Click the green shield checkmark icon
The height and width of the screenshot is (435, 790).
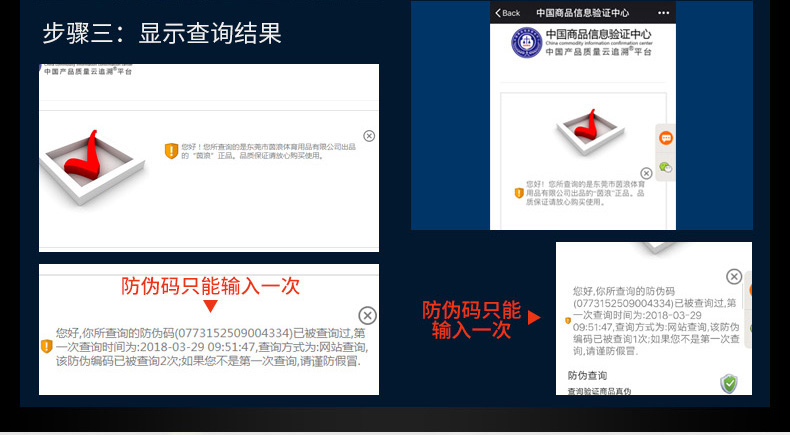(729, 383)
